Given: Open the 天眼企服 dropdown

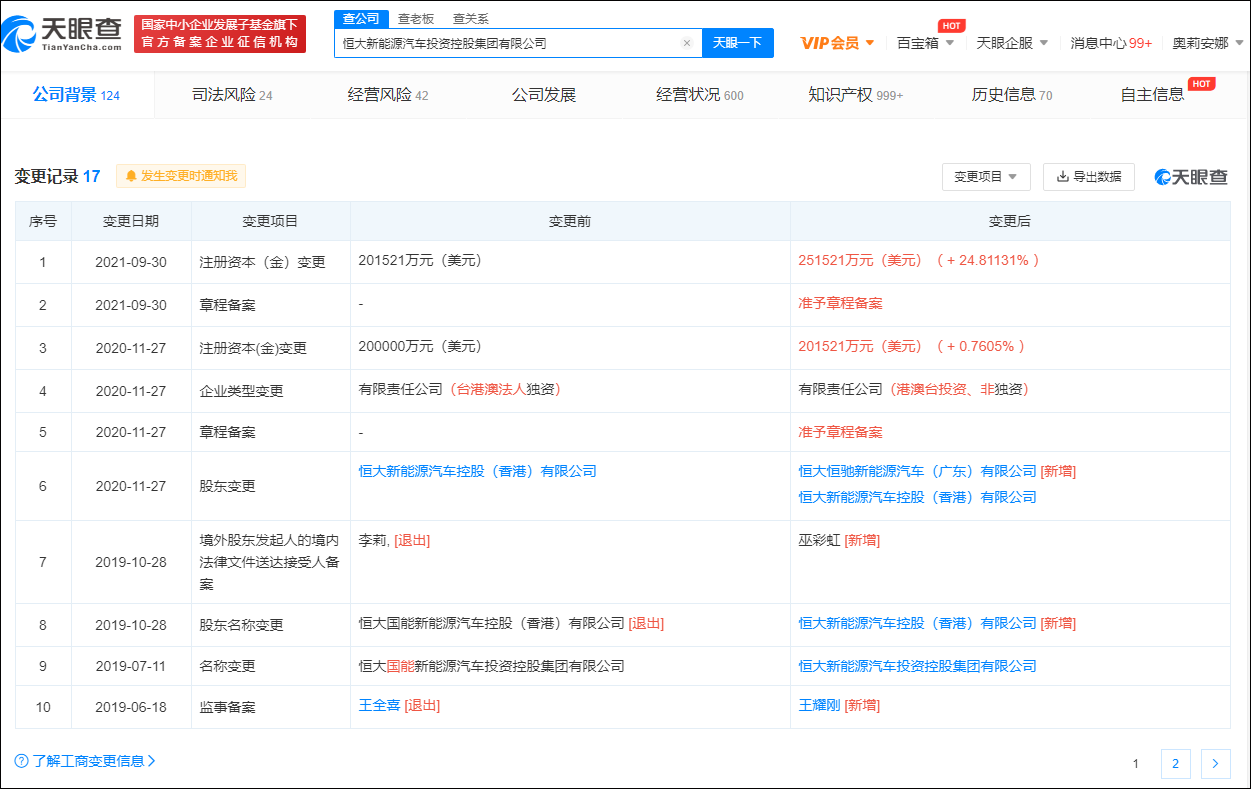Looking at the screenshot, I should point(1012,43).
